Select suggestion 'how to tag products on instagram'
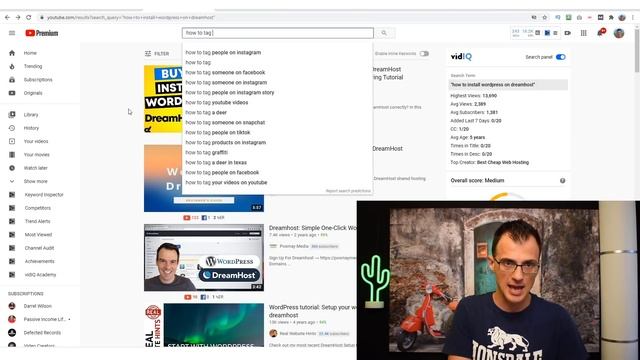Viewport: 640px width, 360px height. pos(278,142)
